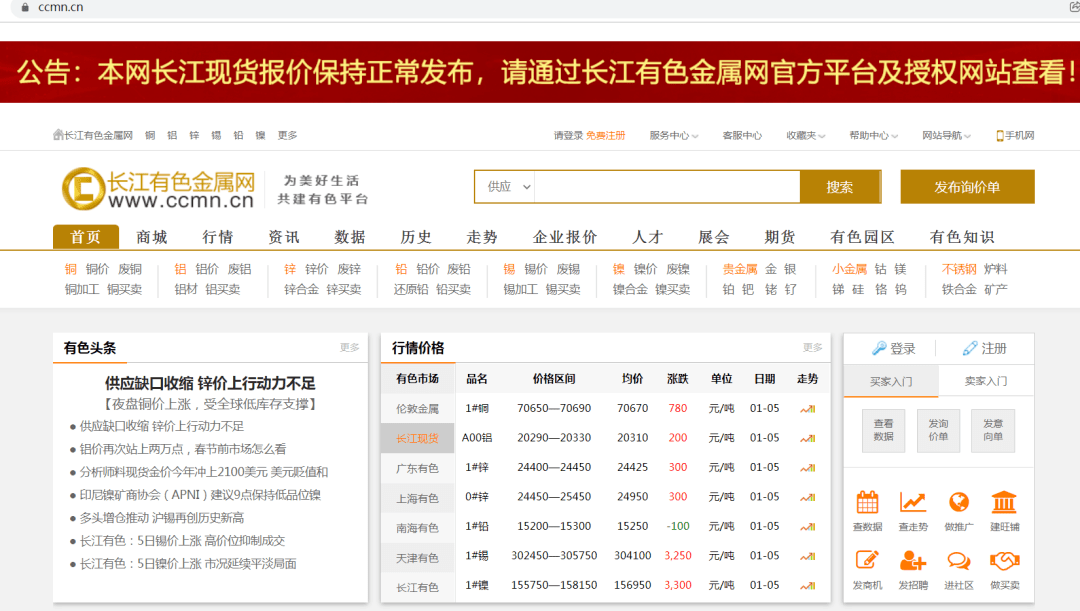Select the 发商机 pencil icon
The image size is (1080, 611).
866,558
